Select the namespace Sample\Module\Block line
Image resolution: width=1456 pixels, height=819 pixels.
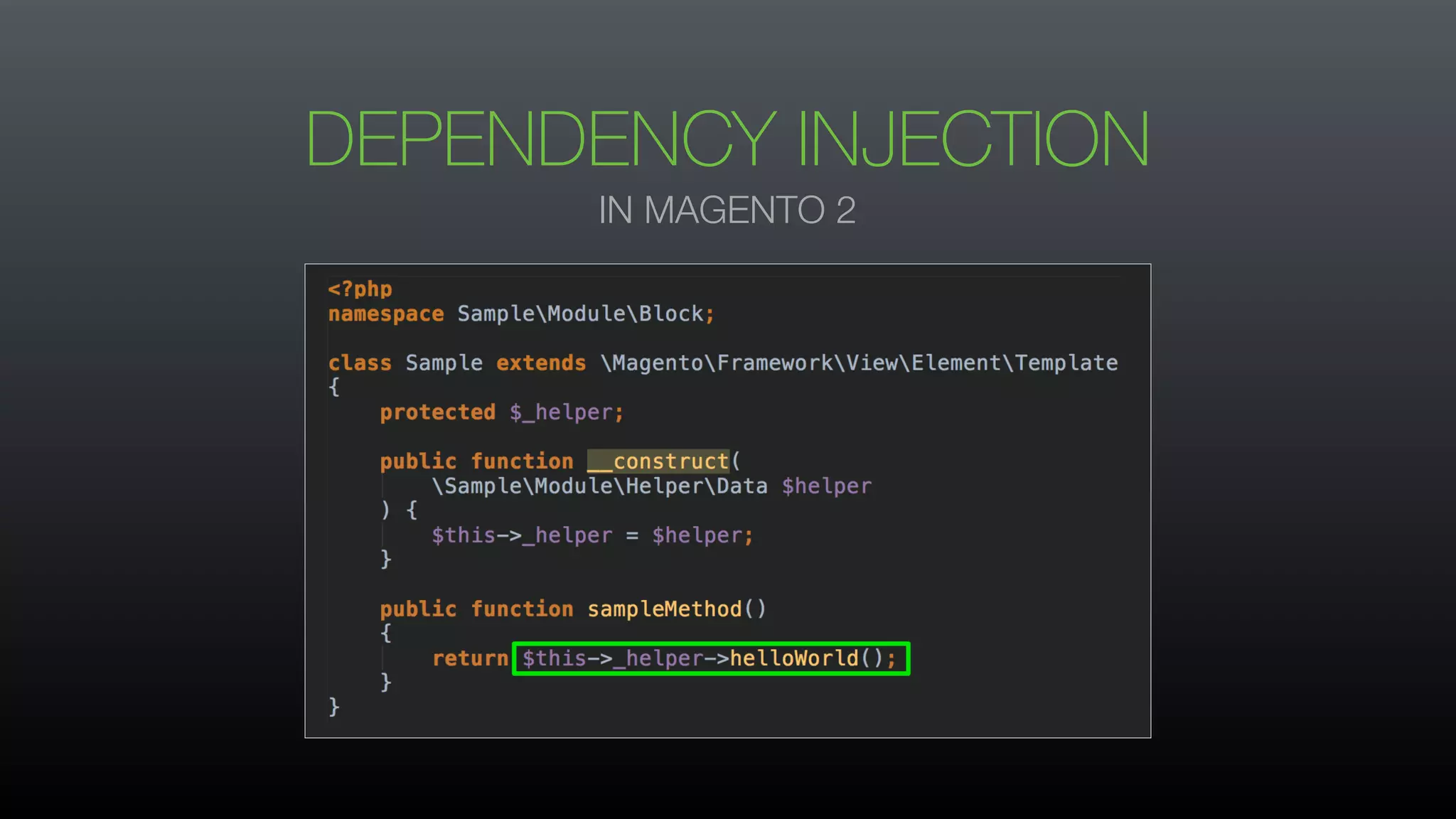coord(521,314)
